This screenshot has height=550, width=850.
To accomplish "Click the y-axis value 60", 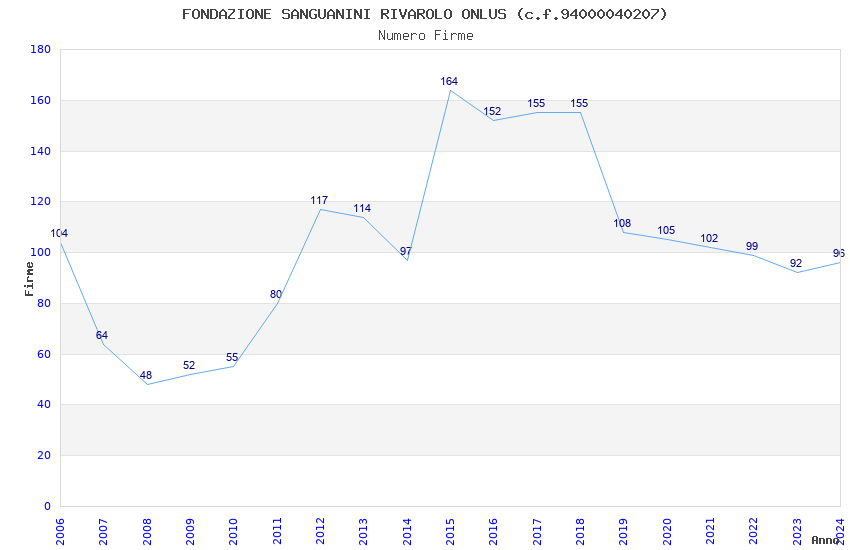I will (x=44, y=354).
